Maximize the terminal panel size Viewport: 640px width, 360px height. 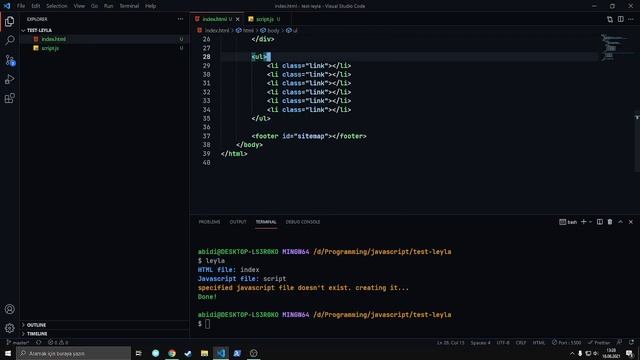pyautogui.click(x=620, y=222)
